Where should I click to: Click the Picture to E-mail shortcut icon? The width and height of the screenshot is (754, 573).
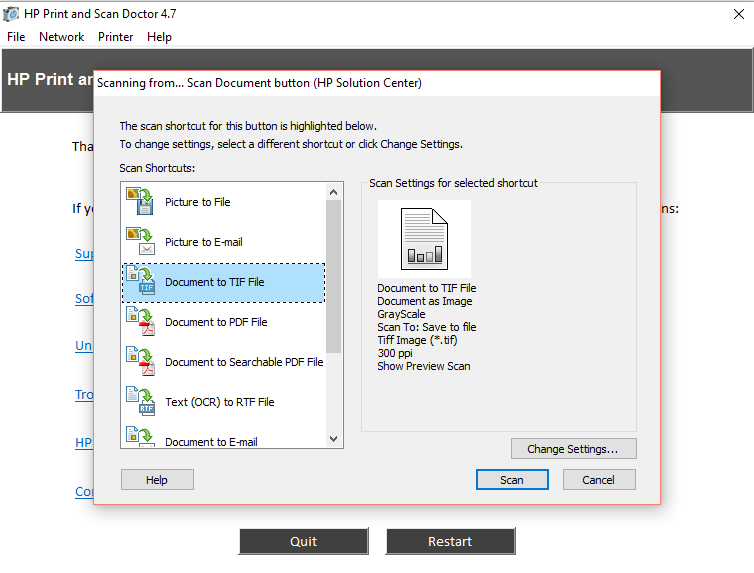click(x=140, y=241)
